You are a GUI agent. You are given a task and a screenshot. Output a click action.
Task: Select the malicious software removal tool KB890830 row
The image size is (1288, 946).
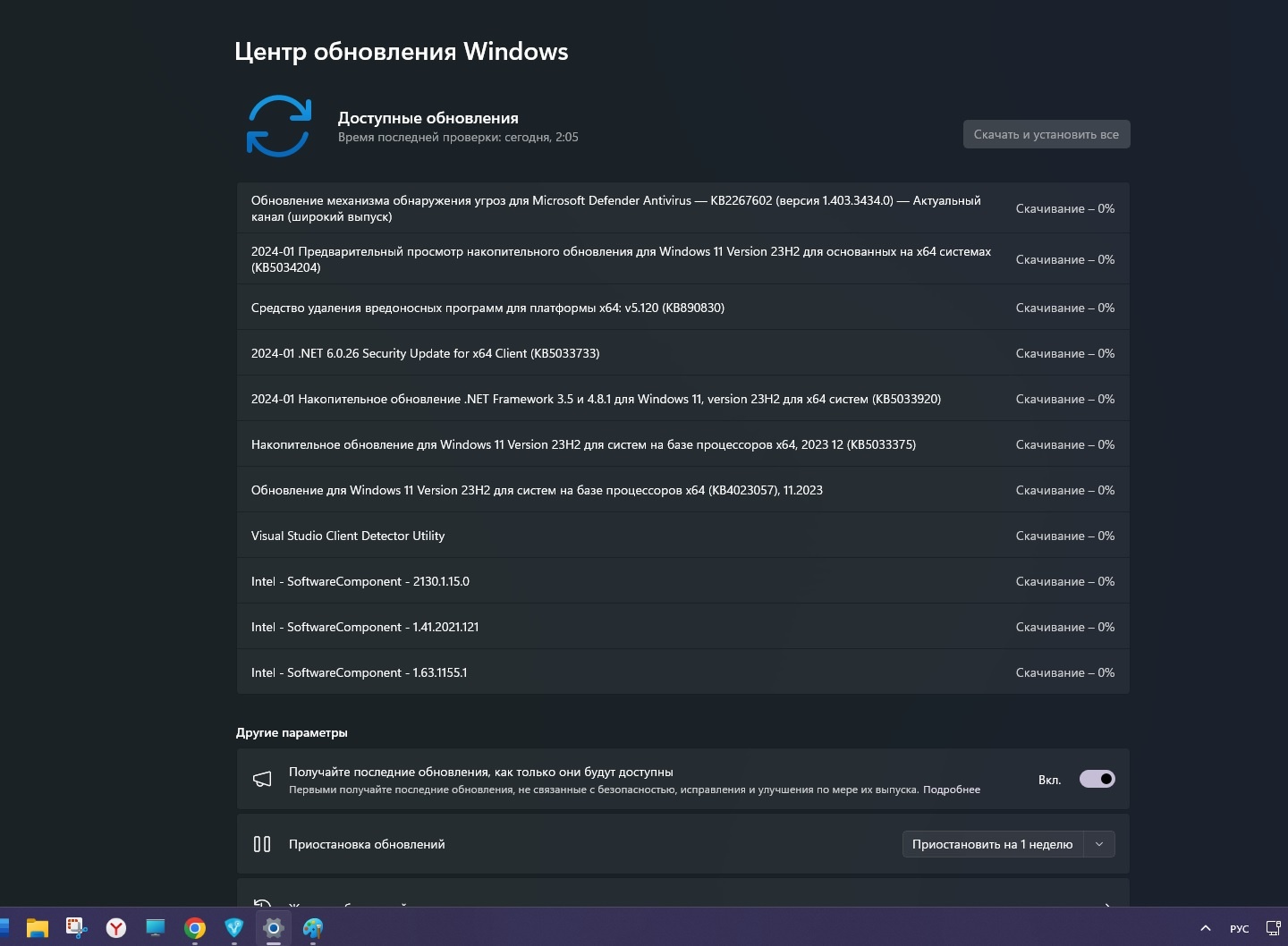coord(683,308)
